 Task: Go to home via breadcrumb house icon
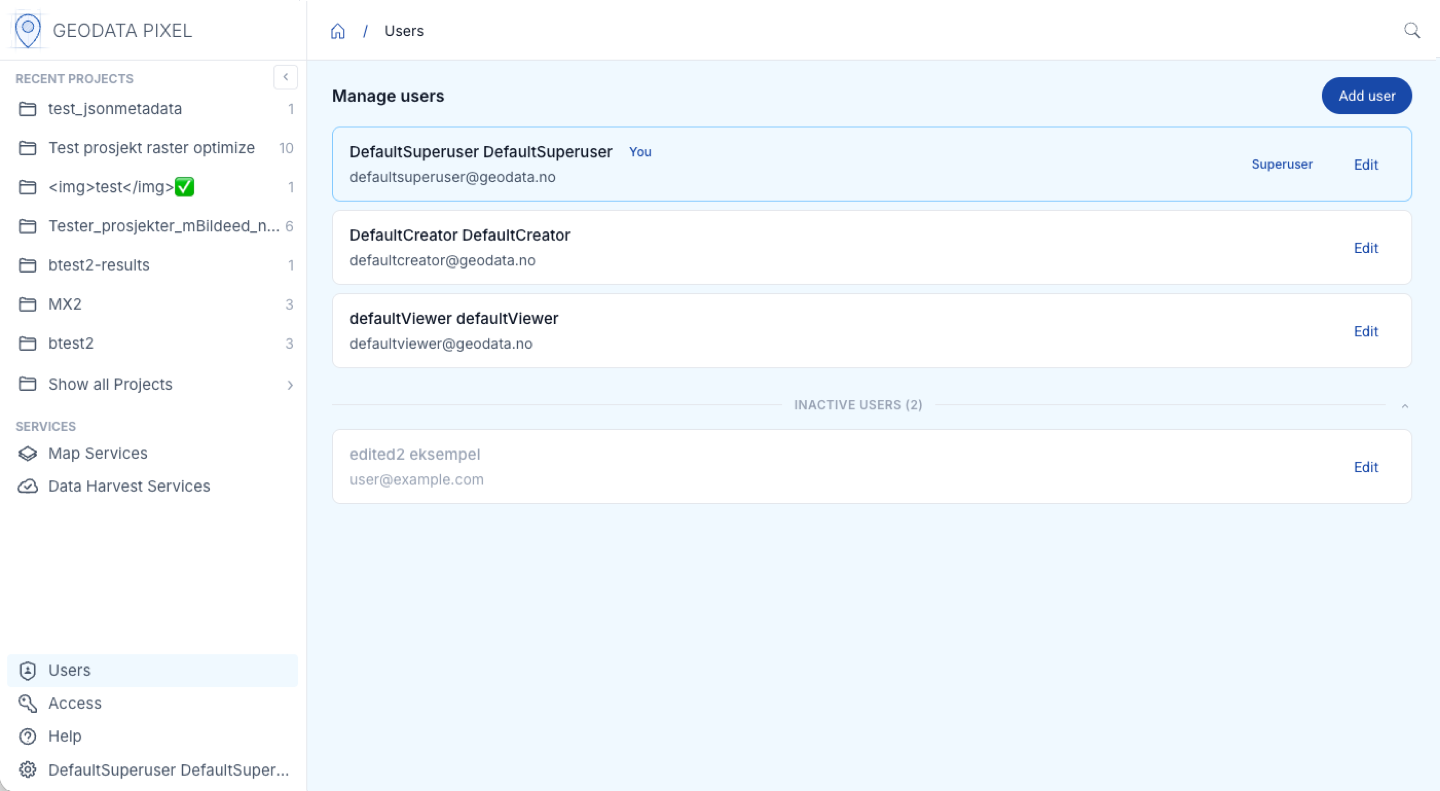pos(338,31)
